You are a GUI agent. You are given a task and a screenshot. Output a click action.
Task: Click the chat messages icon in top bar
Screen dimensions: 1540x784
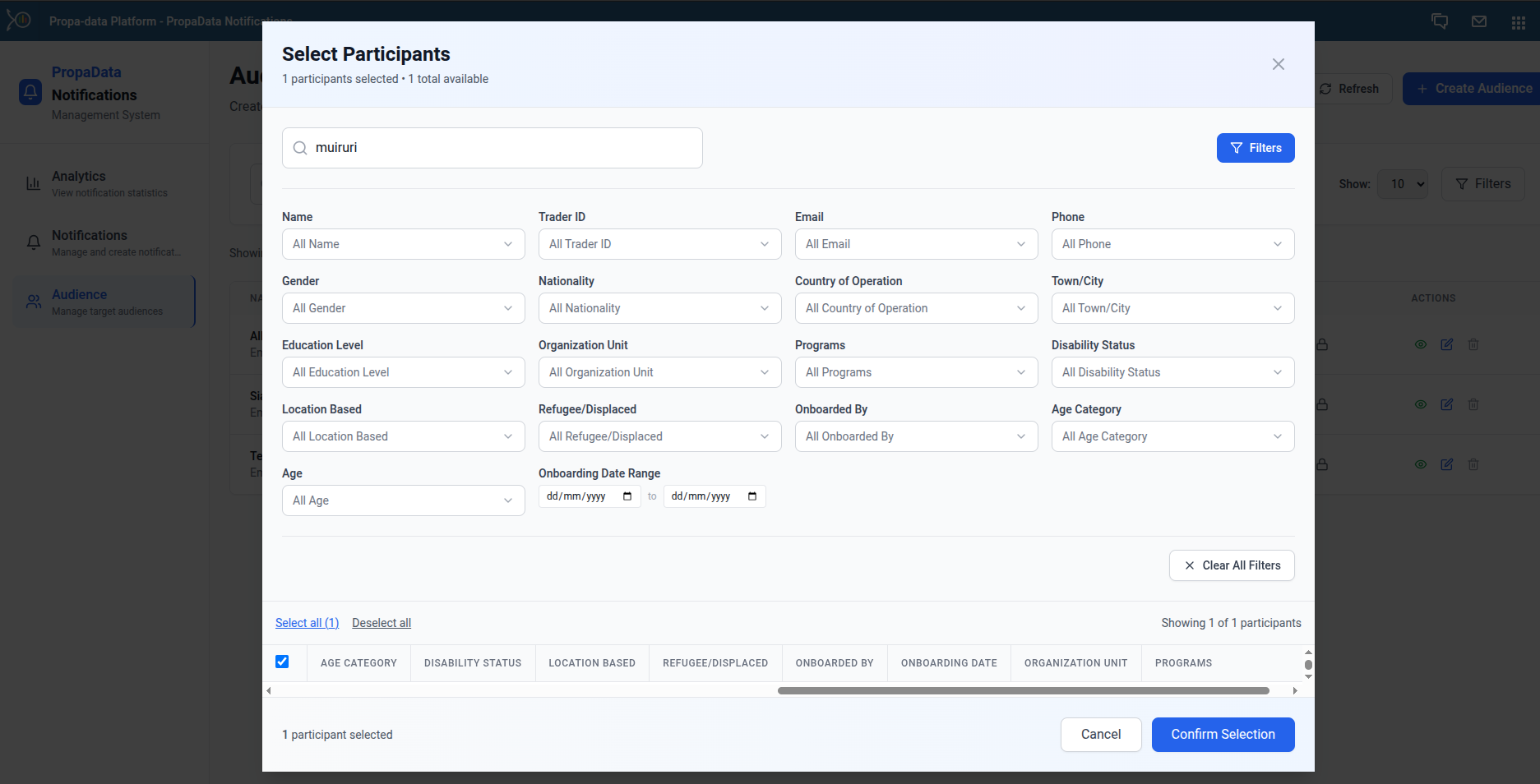coord(1440,21)
